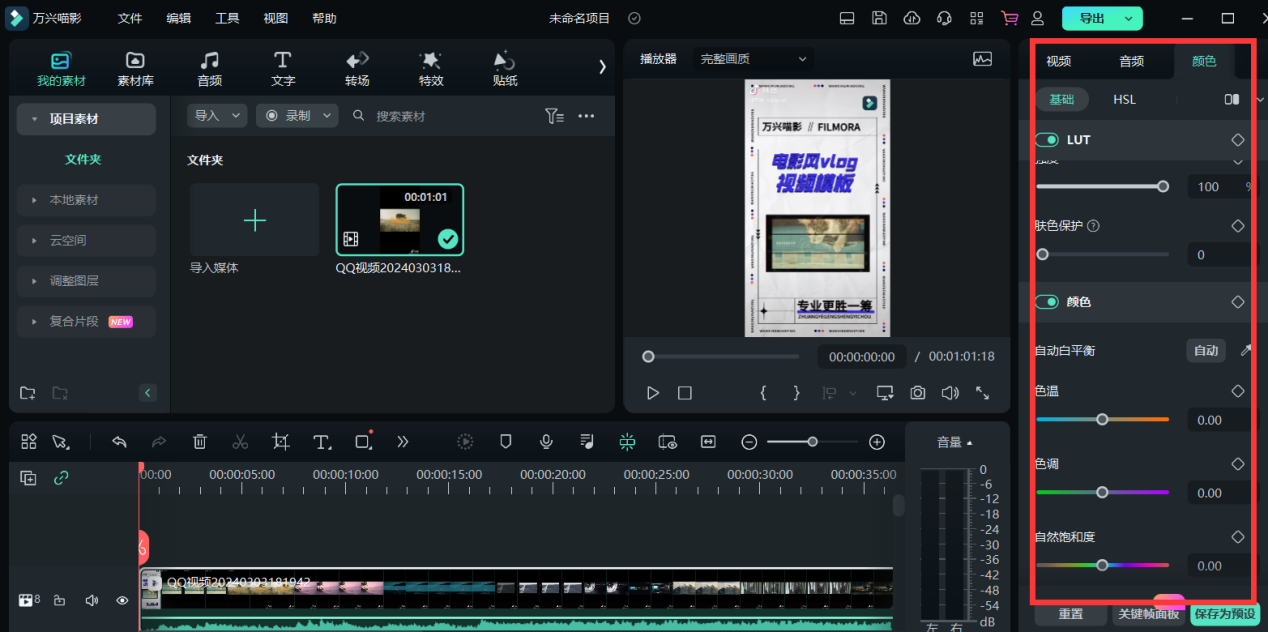Open the text tool in timeline toolbar
The width and height of the screenshot is (1268, 632).
pos(321,441)
